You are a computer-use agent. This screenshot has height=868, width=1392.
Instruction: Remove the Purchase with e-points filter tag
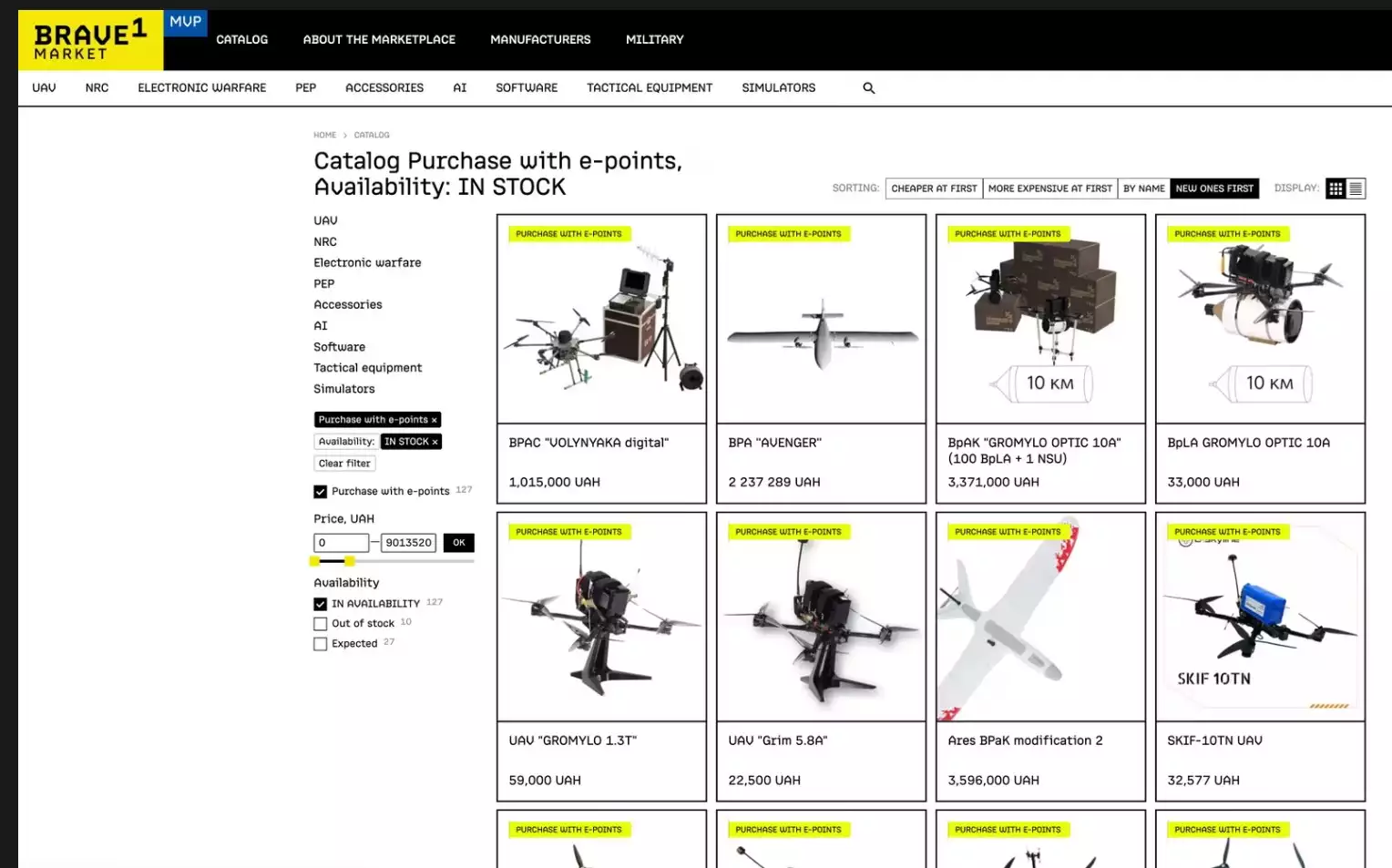point(435,420)
